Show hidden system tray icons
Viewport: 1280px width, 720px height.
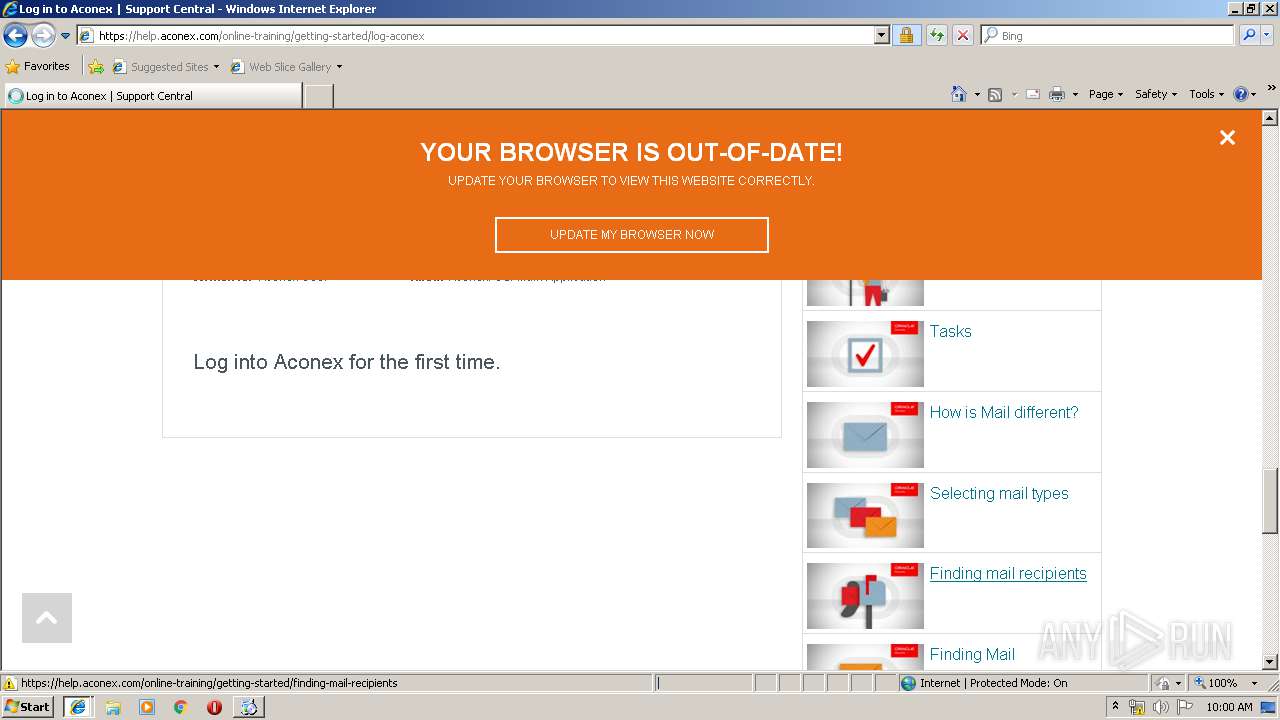(1115, 707)
